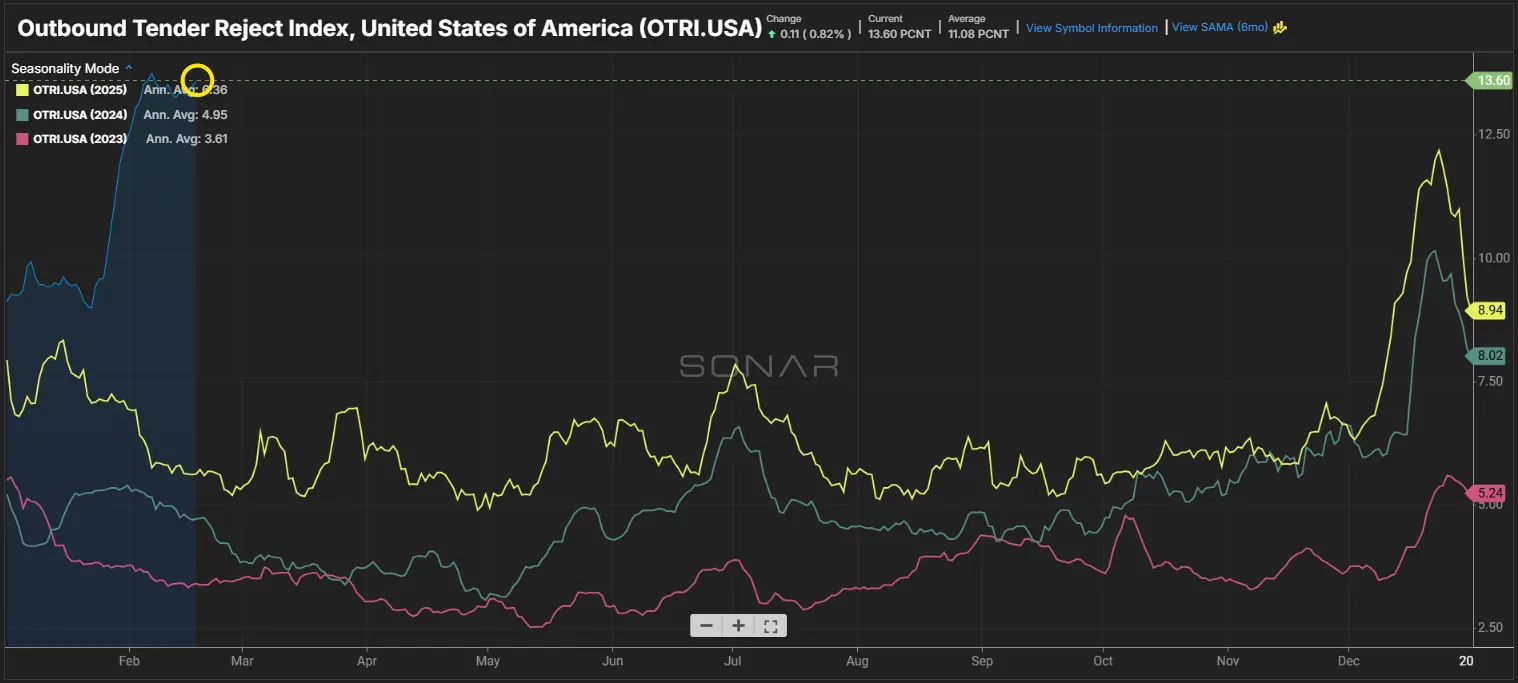1518x683 pixels.
Task: Open the View SAMA (6mo) link
Action: [1219, 28]
